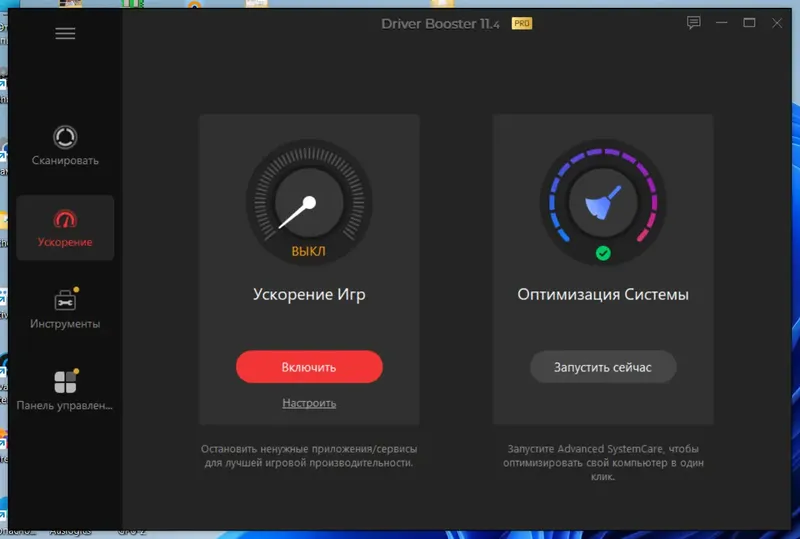Minimize the Driver Booster window

(721, 22)
